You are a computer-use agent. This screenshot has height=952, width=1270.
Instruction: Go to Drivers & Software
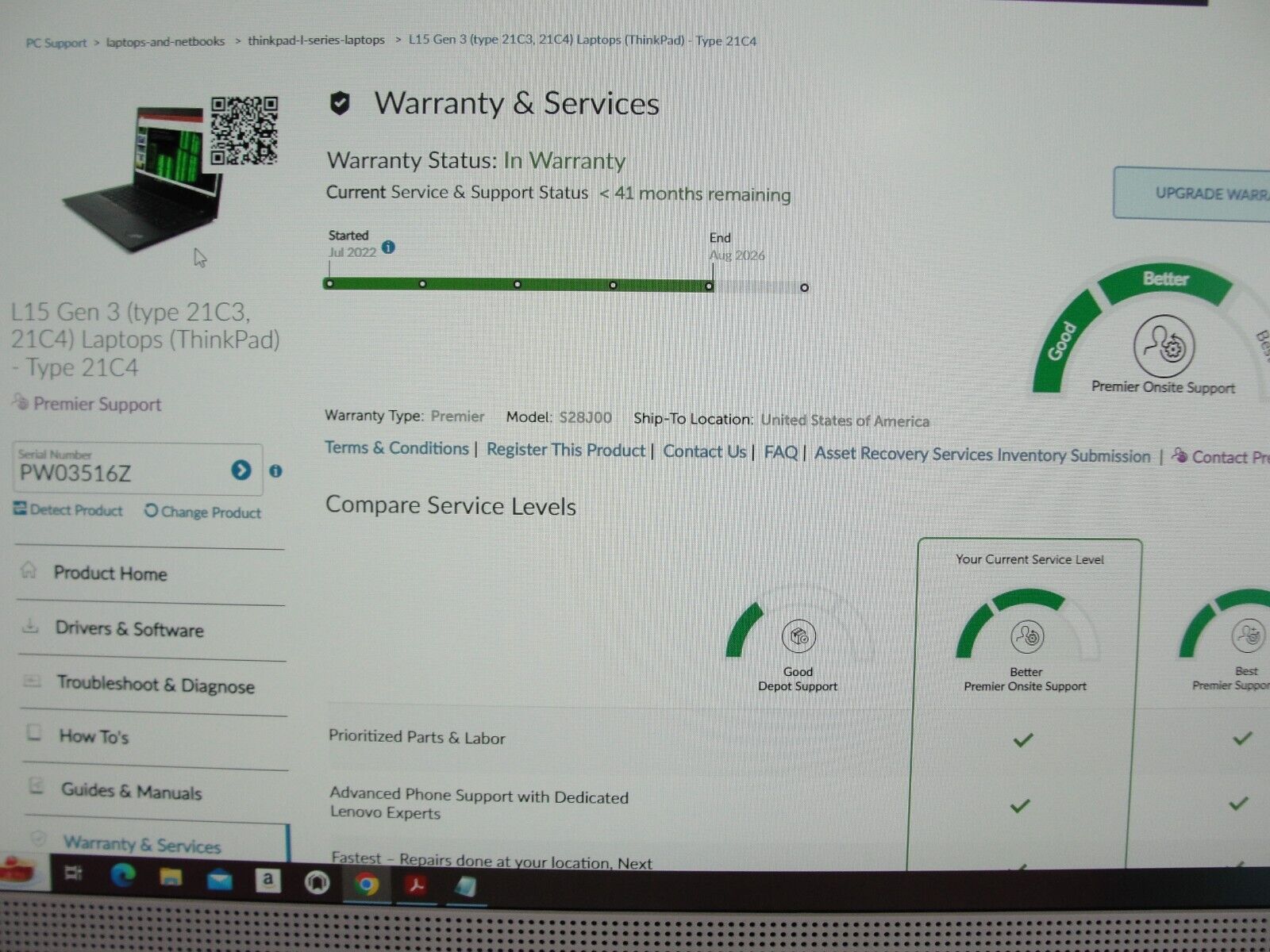tap(129, 629)
